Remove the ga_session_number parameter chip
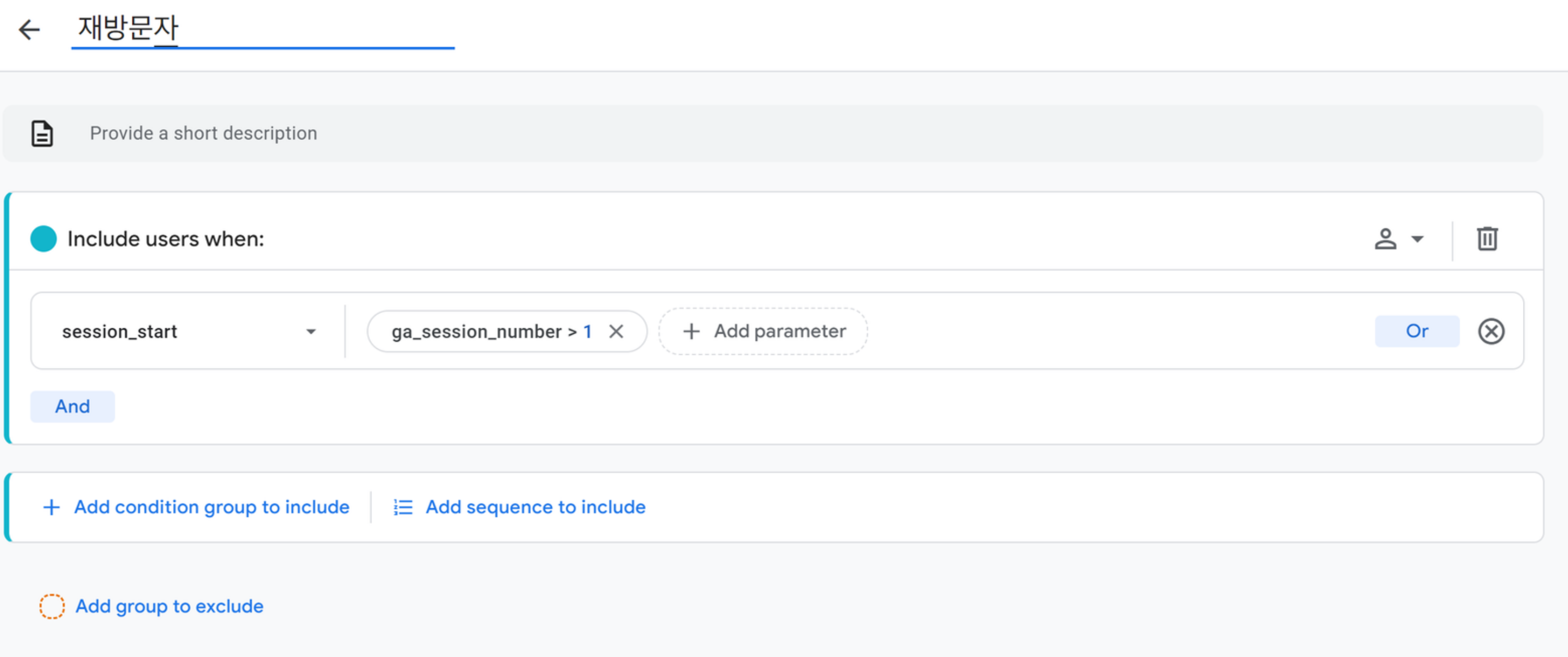 pos(616,331)
